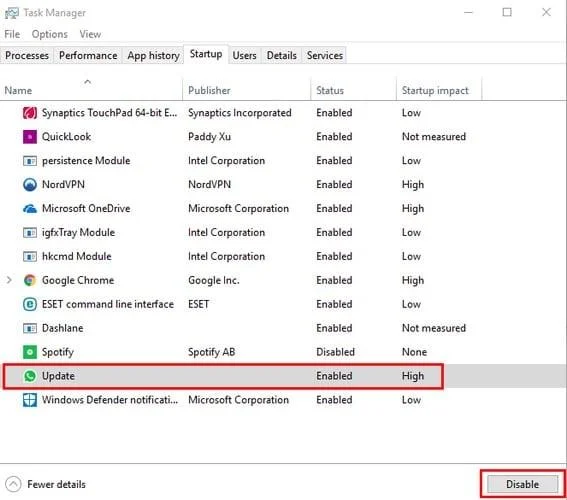This screenshot has height=500, width=567.
Task: Click the Google Inc. publisher cell
Action: coord(214,280)
